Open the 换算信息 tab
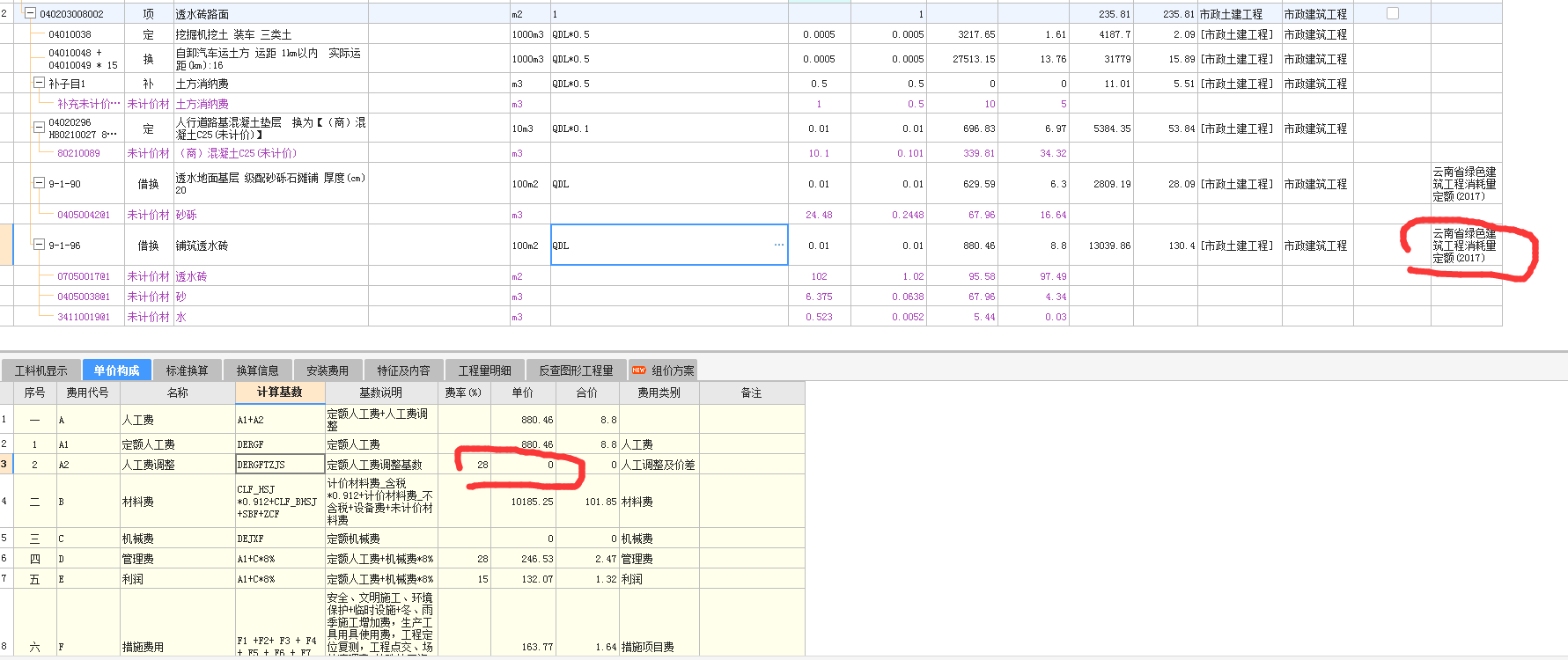This screenshot has width=1568, height=660. [258, 370]
